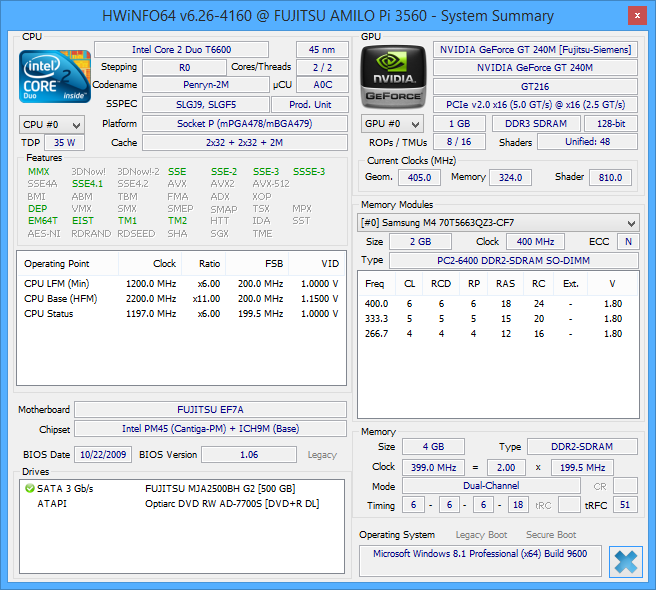Image resolution: width=656 pixels, height=590 pixels.
Task: Click the ECC value N field
Action: point(628,241)
